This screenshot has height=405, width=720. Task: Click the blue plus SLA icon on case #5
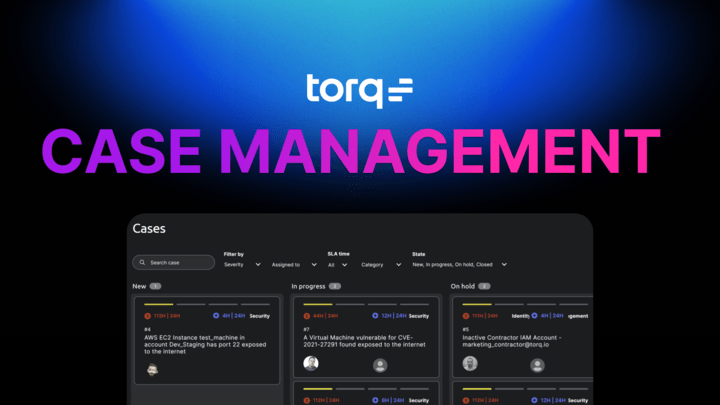coord(534,315)
